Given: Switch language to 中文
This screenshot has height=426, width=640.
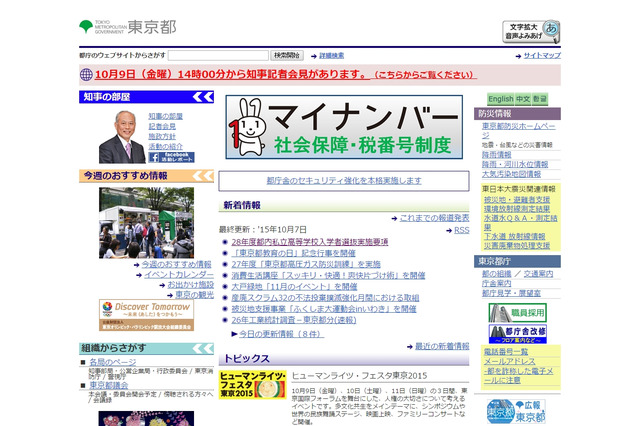Looking at the screenshot, I should point(523,99).
